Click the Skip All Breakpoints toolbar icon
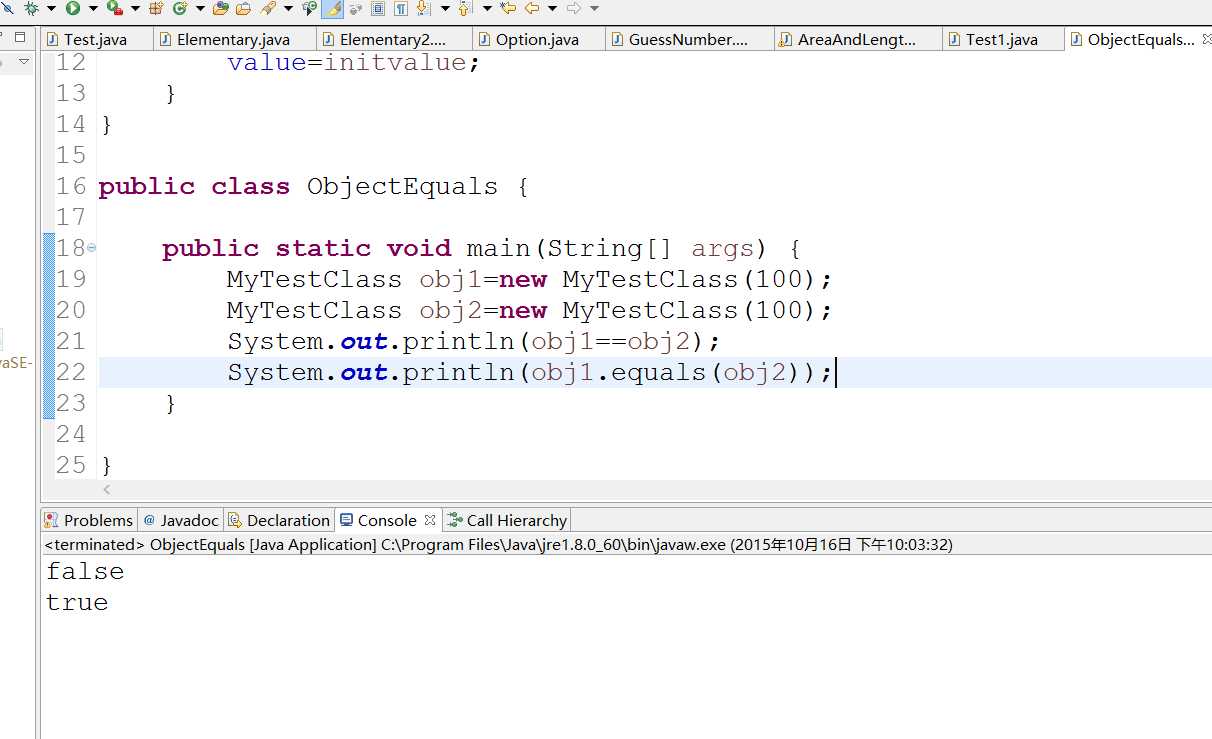This screenshot has width=1212, height=739. click(x=6, y=8)
